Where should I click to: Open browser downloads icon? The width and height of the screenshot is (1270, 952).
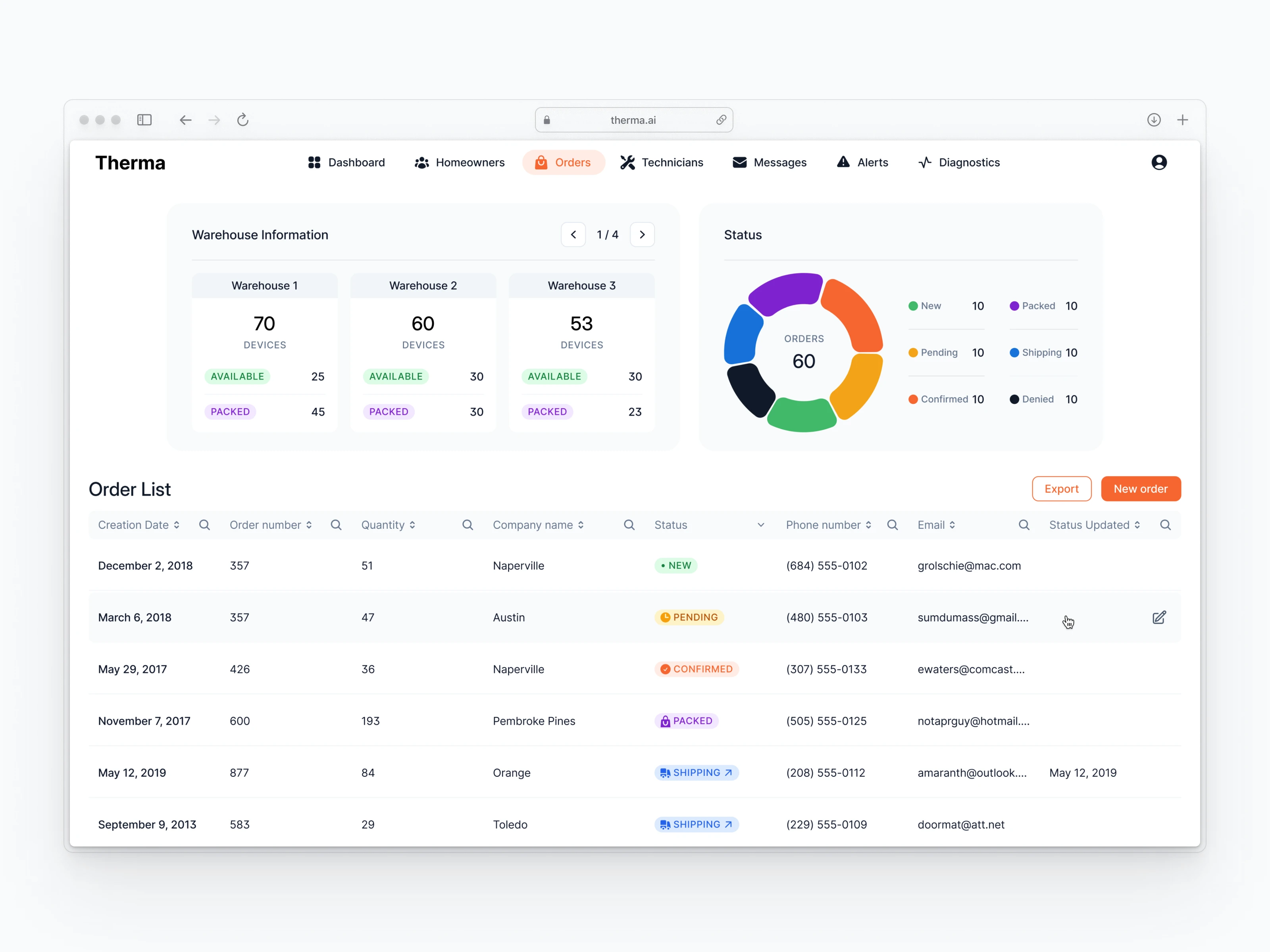pos(1153,120)
